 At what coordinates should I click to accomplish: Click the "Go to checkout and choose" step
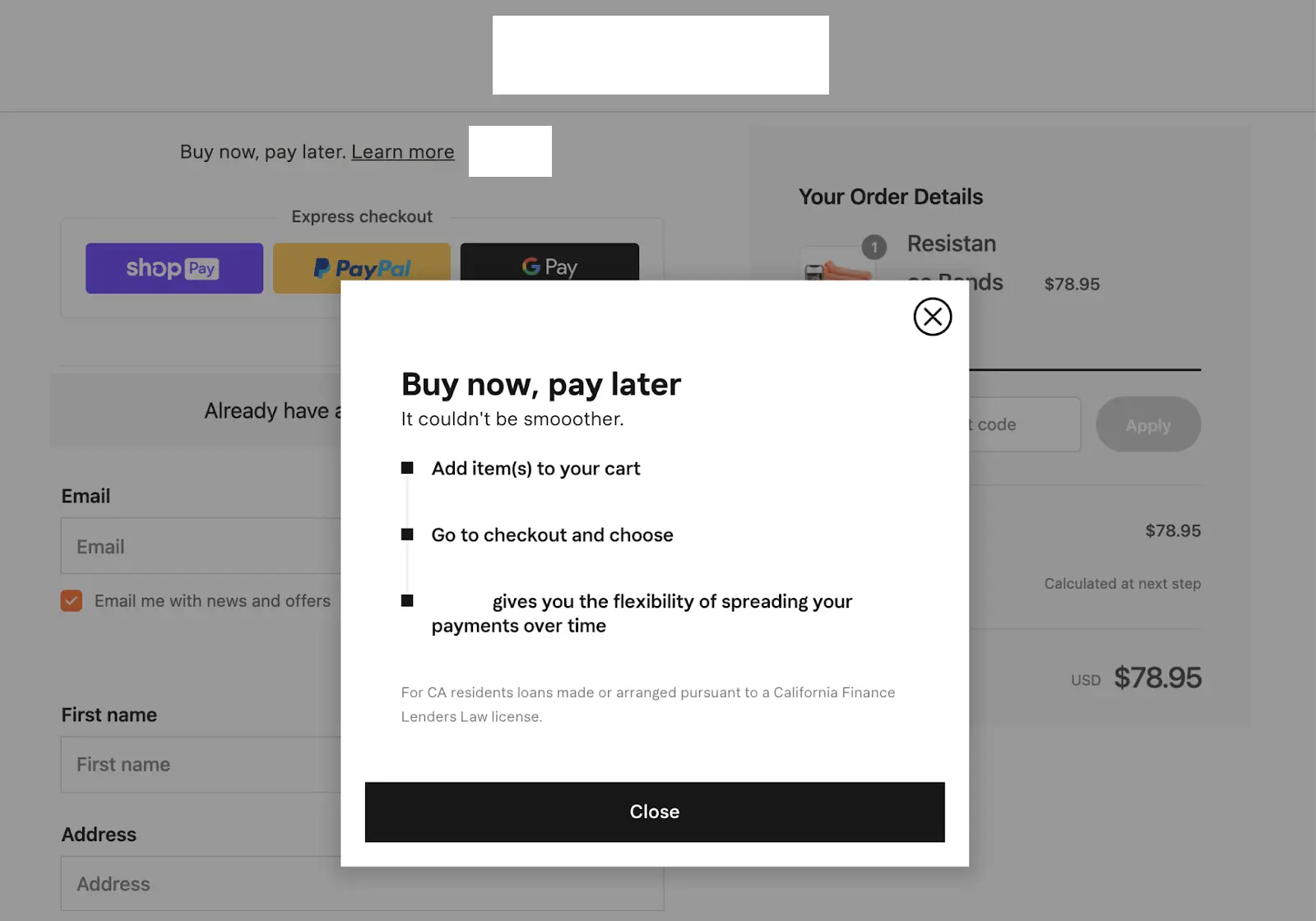tap(552, 535)
